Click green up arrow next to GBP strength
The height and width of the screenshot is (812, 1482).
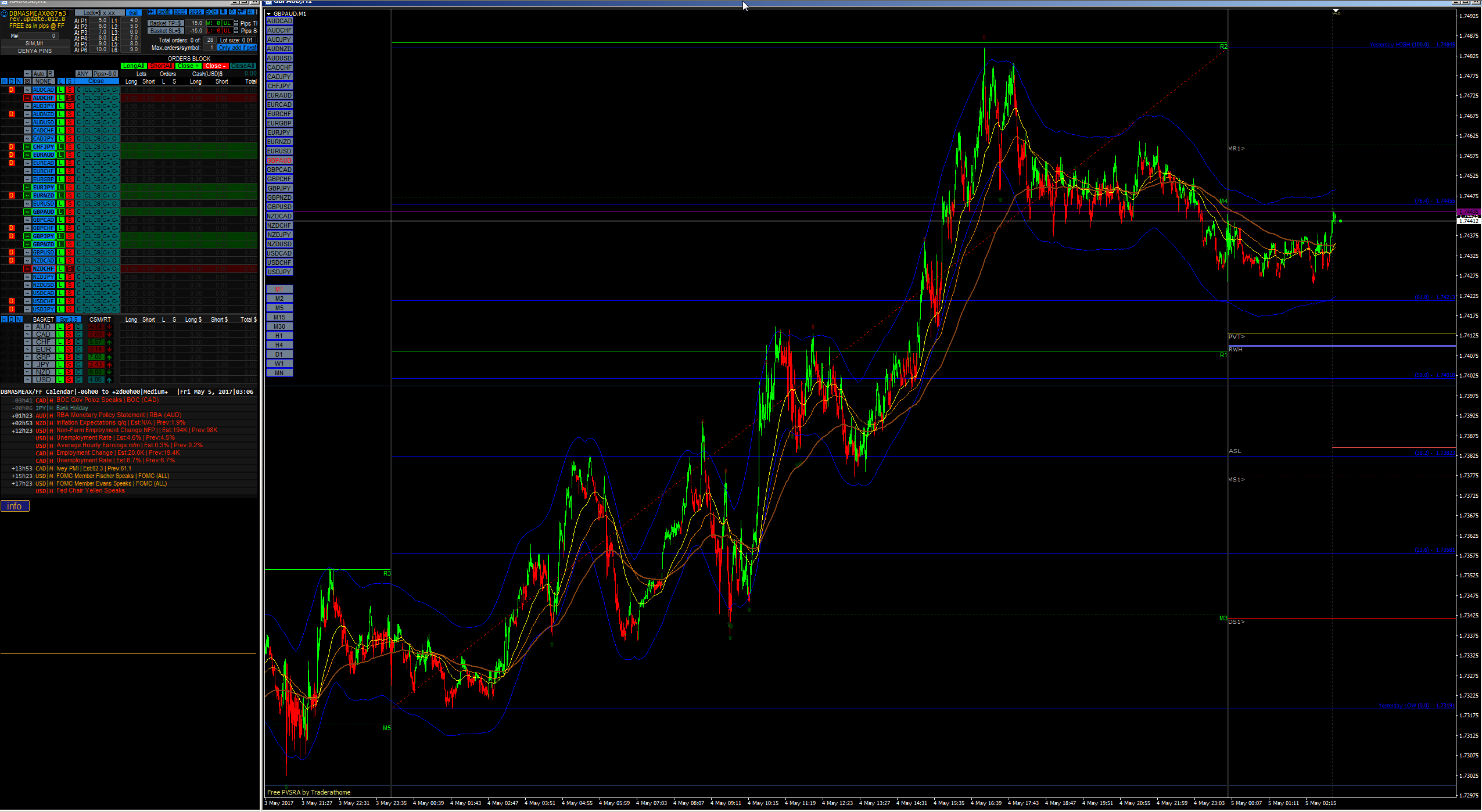coord(109,357)
